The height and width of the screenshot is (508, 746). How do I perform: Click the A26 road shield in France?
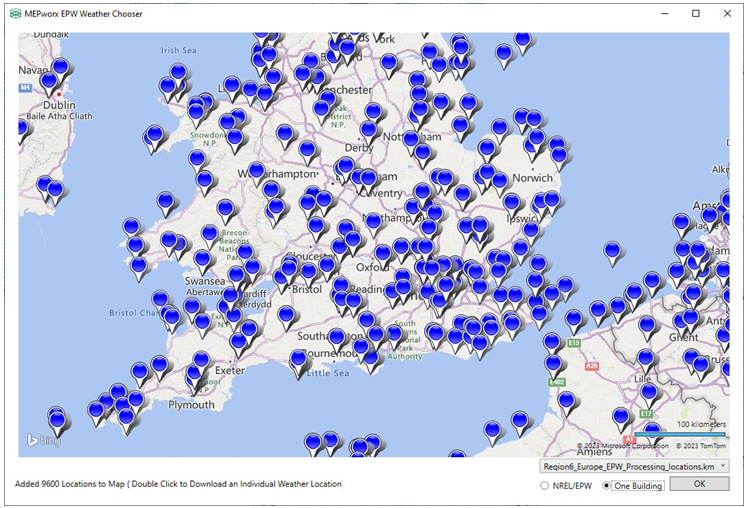(592, 366)
